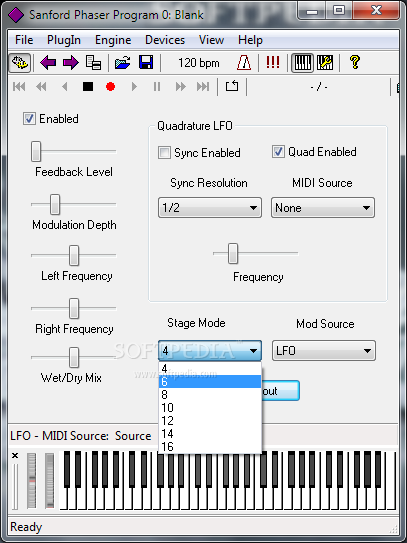Image resolution: width=407 pixels, height=543 pixels.
Task: Open file with the folder icon
Action: [x=123, y=63]
